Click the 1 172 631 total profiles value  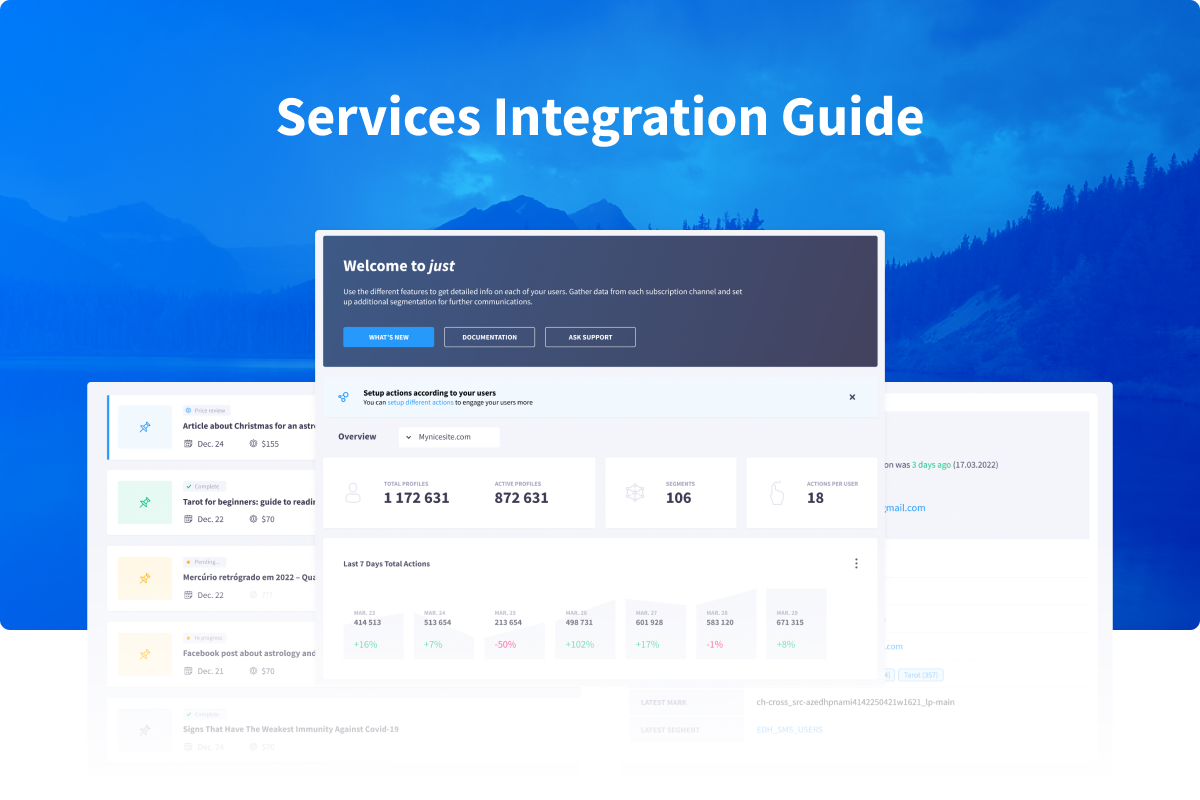(x=417, y=498)
